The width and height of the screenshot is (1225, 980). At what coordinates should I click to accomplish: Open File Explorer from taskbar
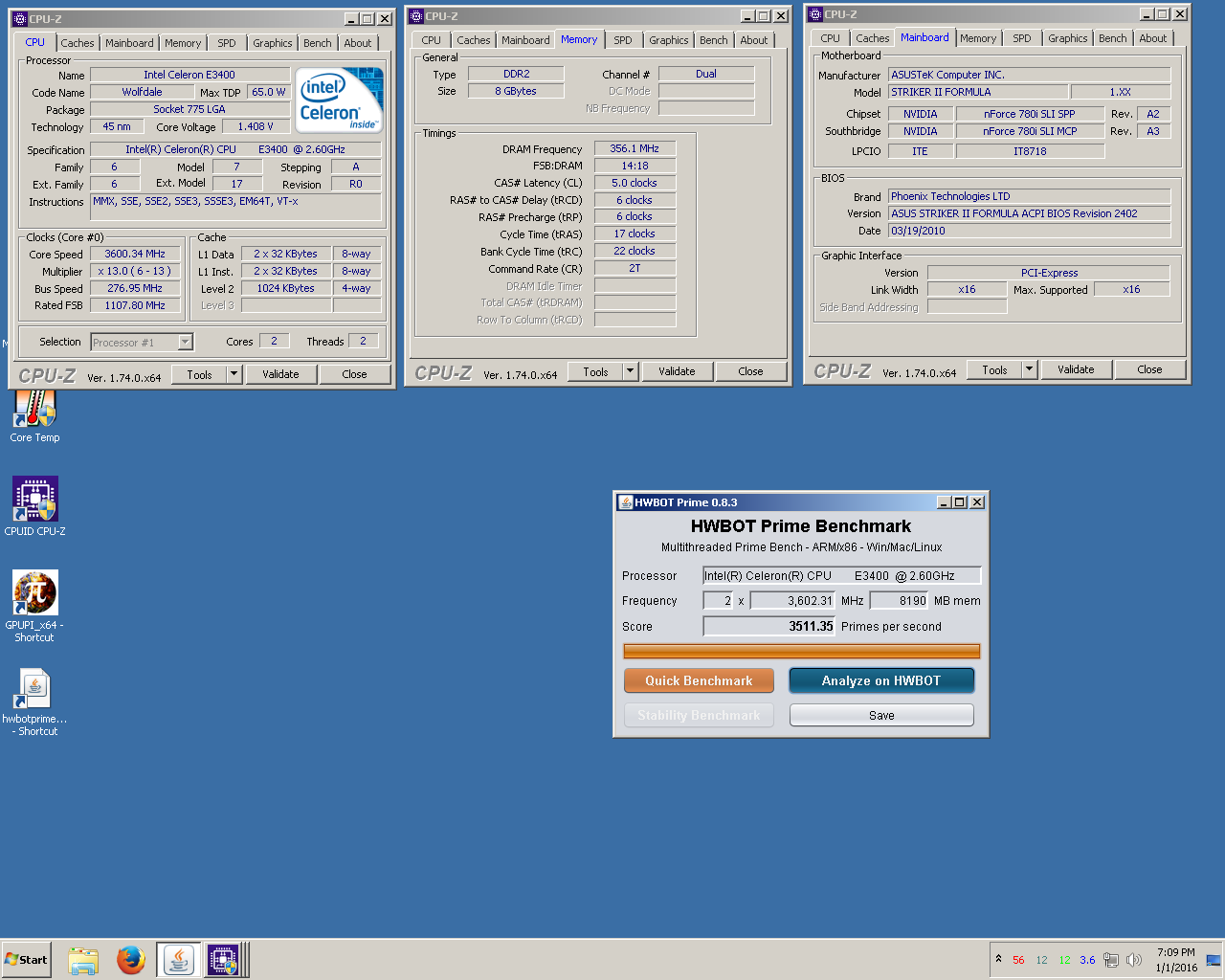pos(83,960)
